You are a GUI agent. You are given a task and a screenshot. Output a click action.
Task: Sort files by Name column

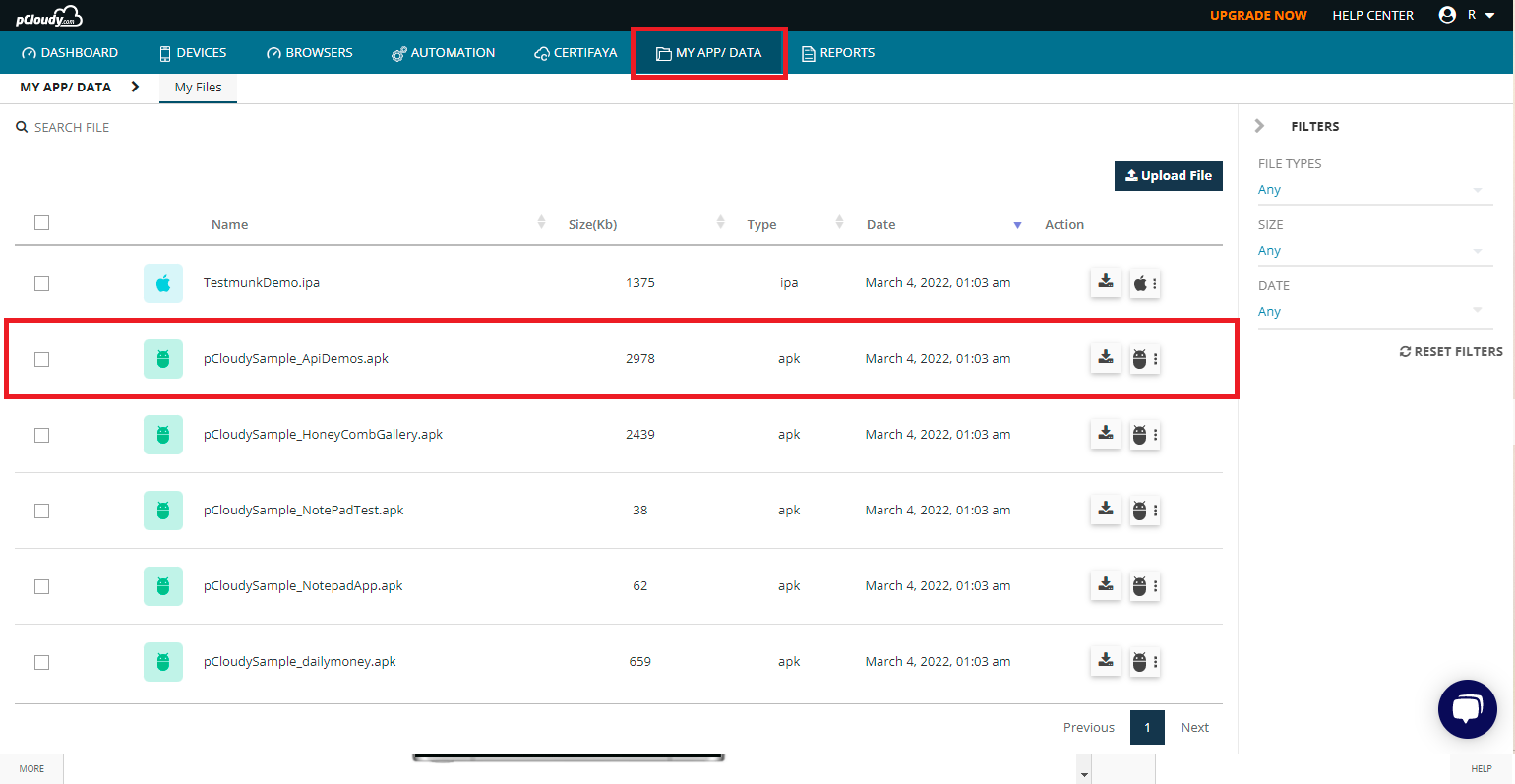coord(541,222)
